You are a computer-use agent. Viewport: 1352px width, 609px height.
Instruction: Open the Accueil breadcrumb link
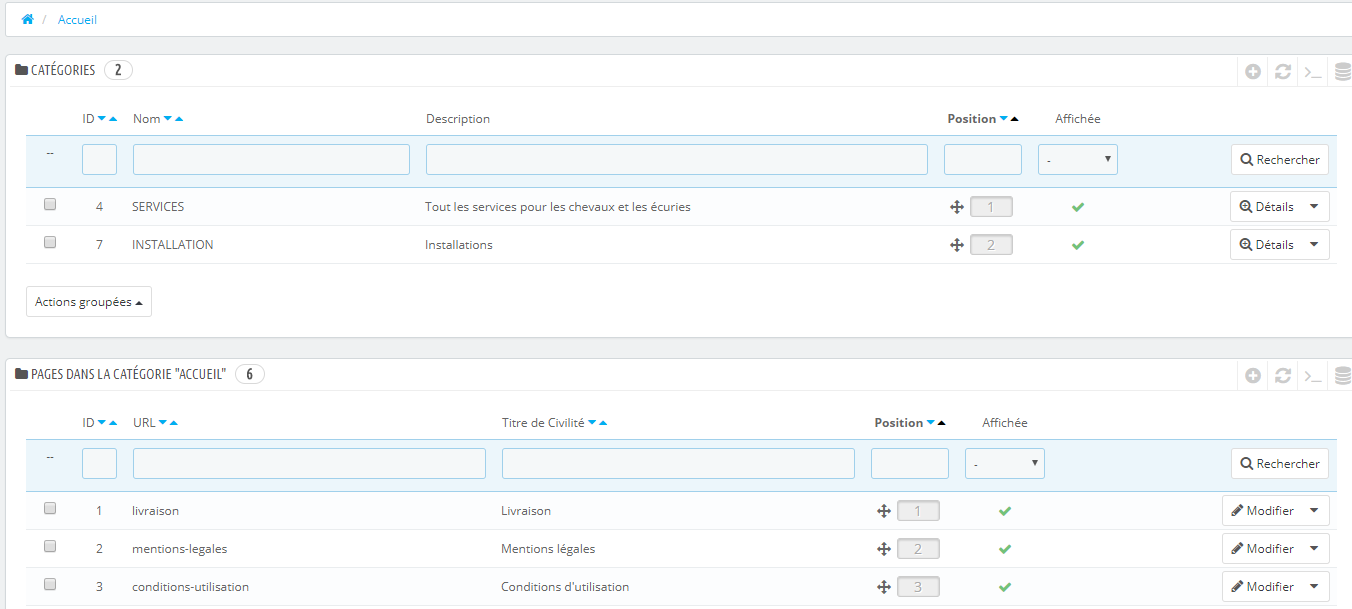tap(77, 20)
